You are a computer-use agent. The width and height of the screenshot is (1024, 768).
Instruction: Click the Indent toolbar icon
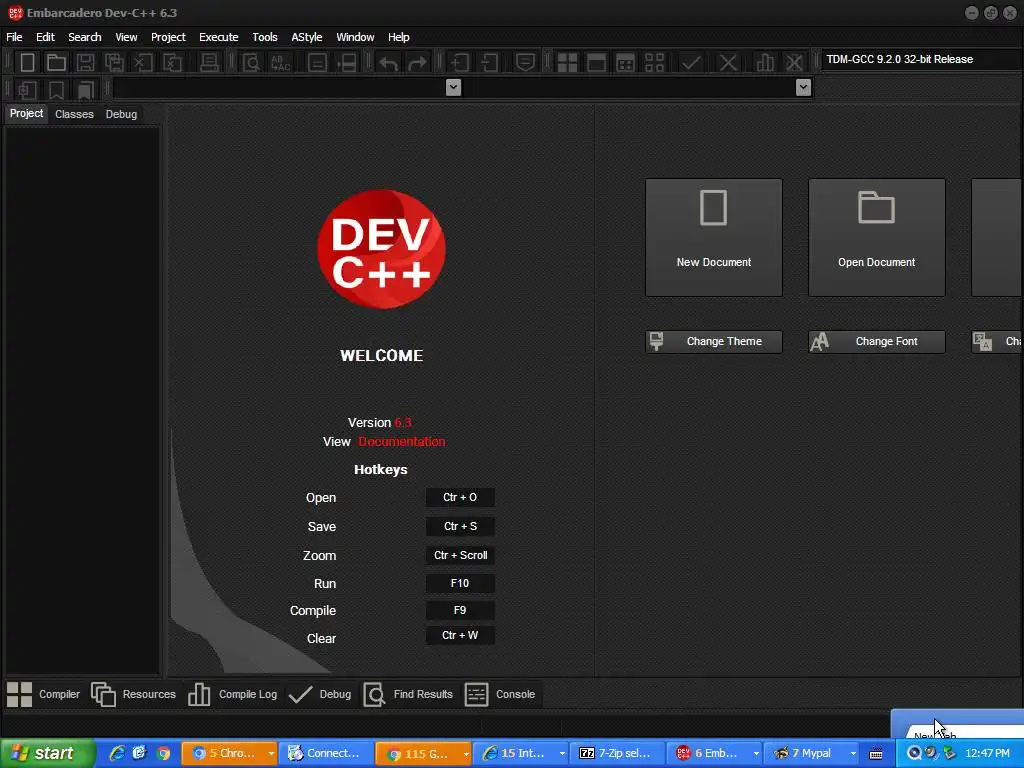coord(460,63)
